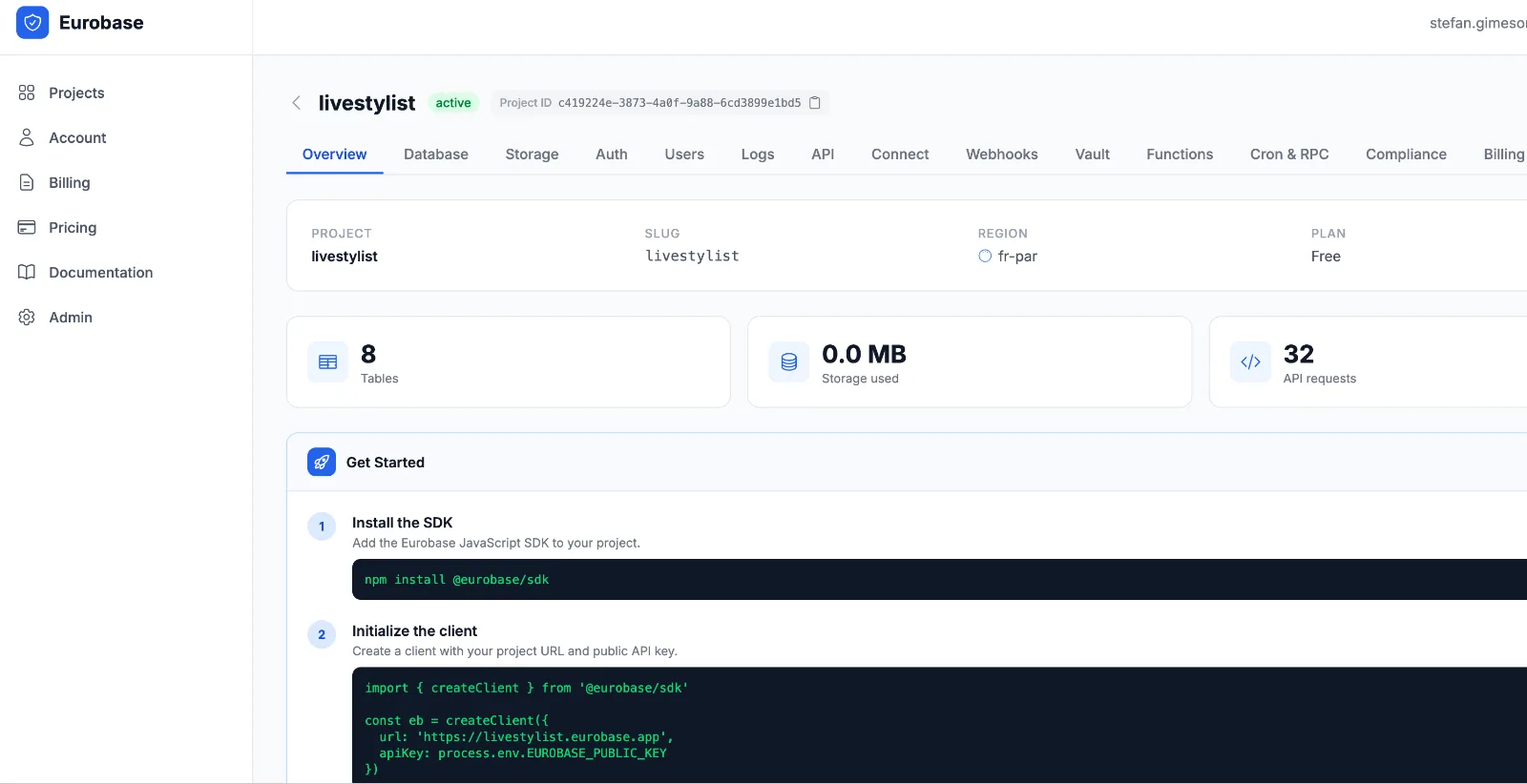The height and width of the screenshot is (784, 1527).
Task: Click the fr-par region text
Action: click(x=1017, y=257)
